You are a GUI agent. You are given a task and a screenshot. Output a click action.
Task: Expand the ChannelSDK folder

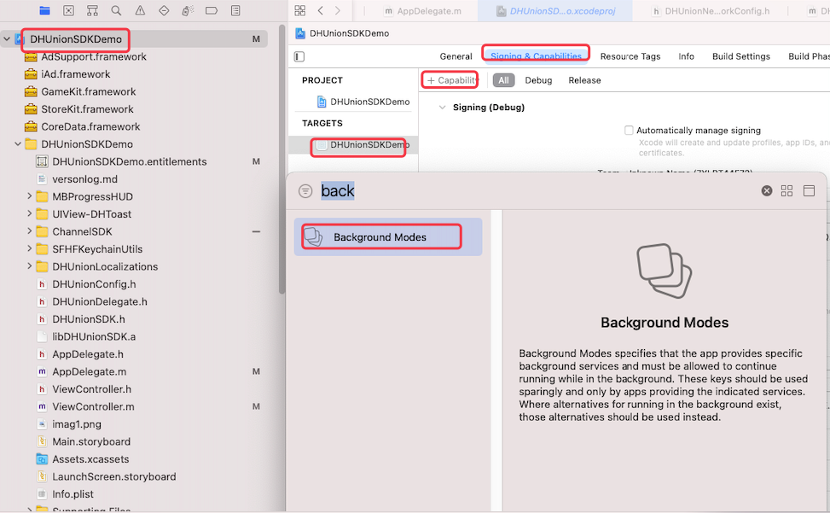(x=30, y=232)
